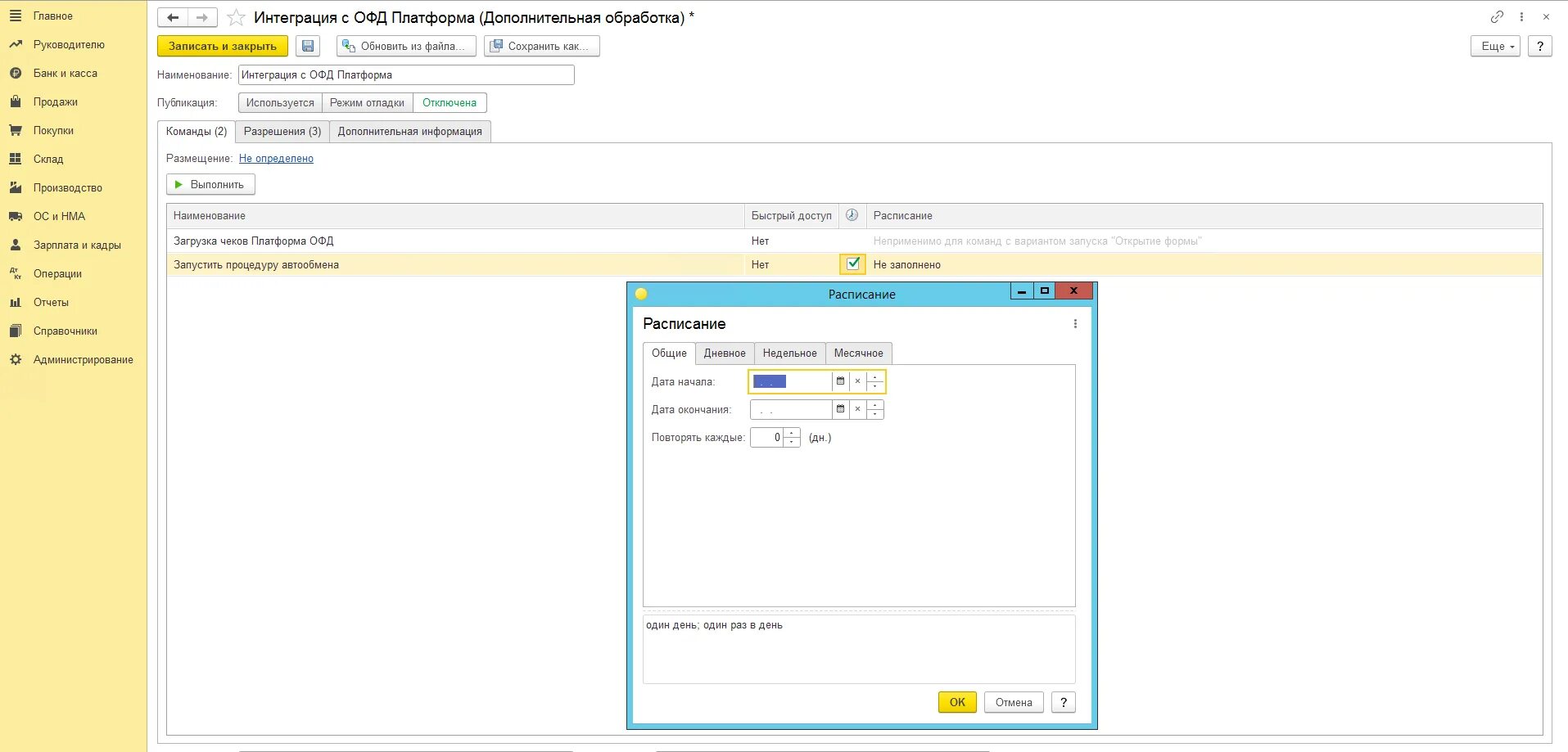
Task: Set publication to Используется
Action: click(280, 102)
